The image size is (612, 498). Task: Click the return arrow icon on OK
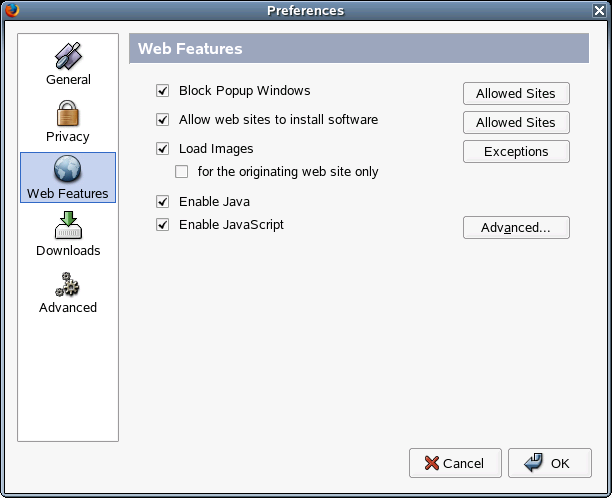[533, 463]
